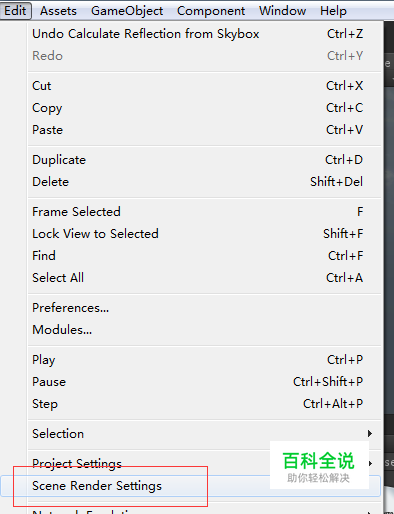Choose Cut from the Edit menu

205,86
